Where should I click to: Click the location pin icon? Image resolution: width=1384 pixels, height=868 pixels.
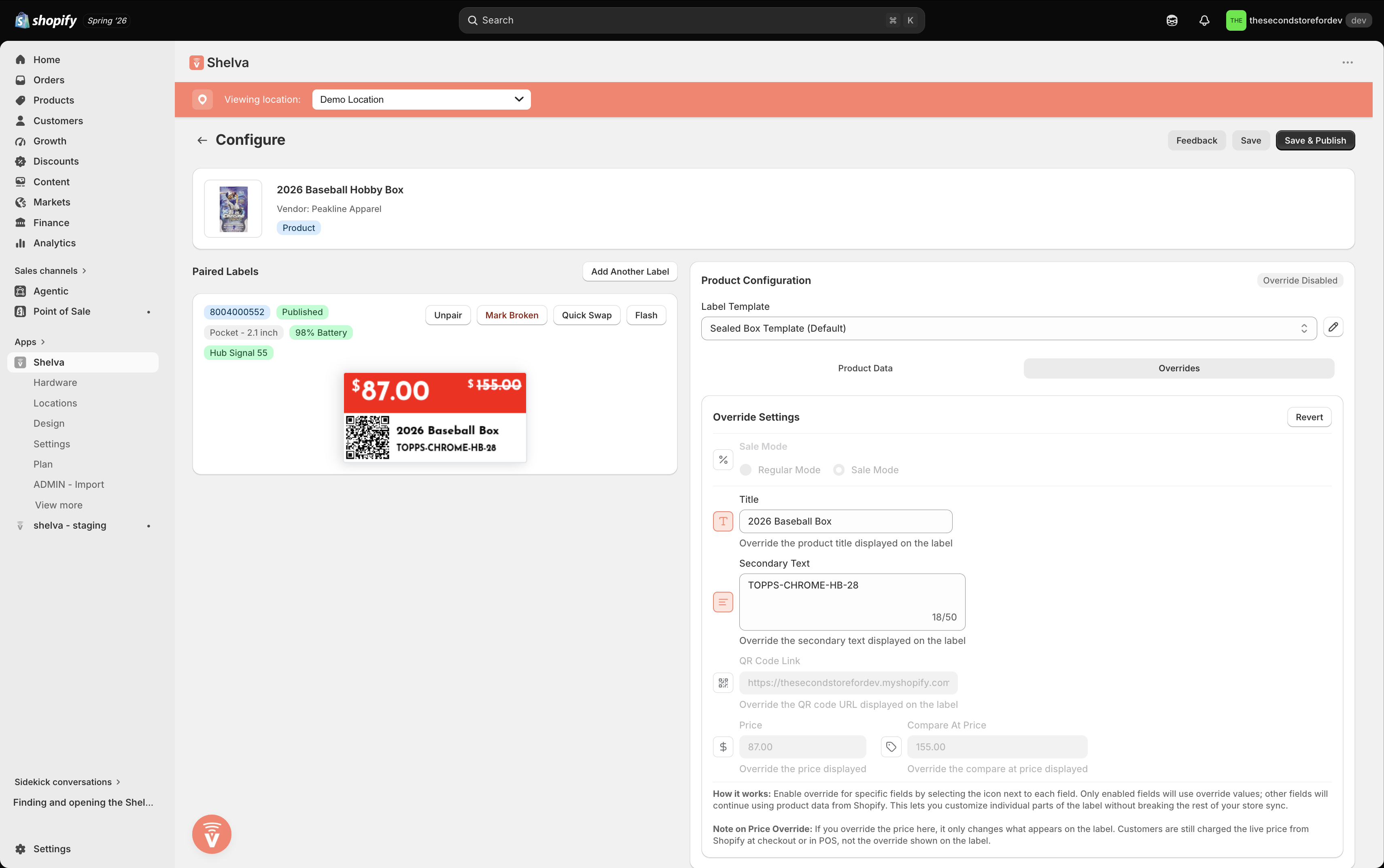[202, 100]
